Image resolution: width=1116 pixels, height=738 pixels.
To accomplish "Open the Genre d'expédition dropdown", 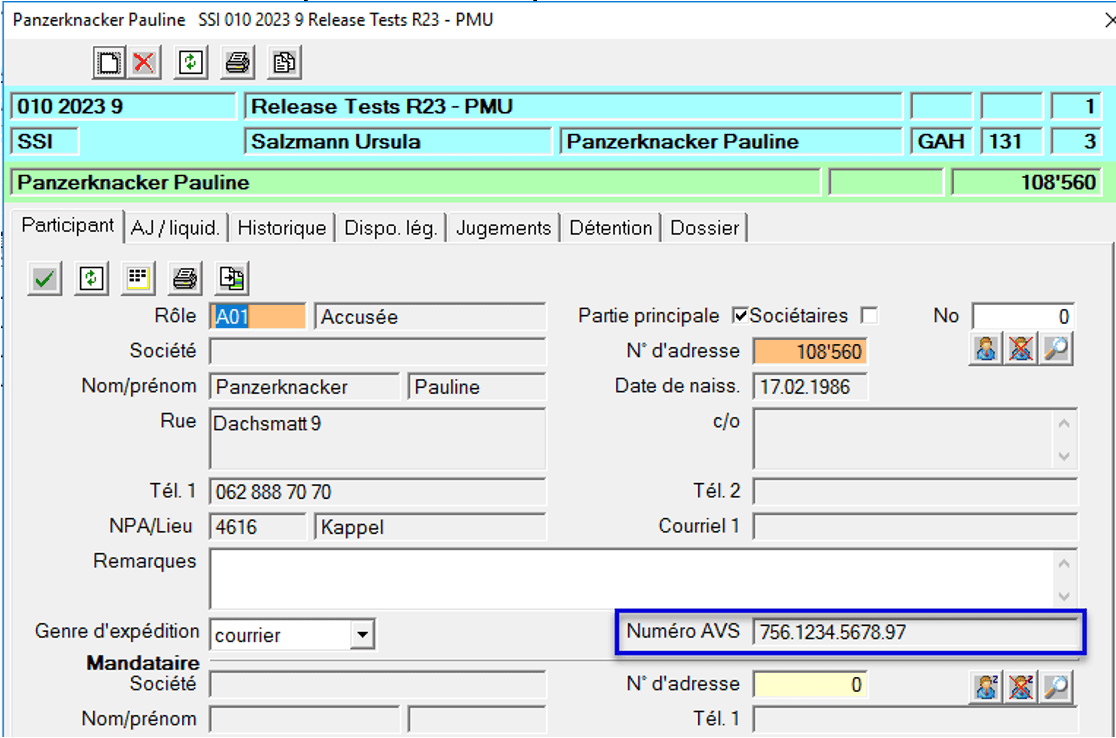I will point(362,634).
